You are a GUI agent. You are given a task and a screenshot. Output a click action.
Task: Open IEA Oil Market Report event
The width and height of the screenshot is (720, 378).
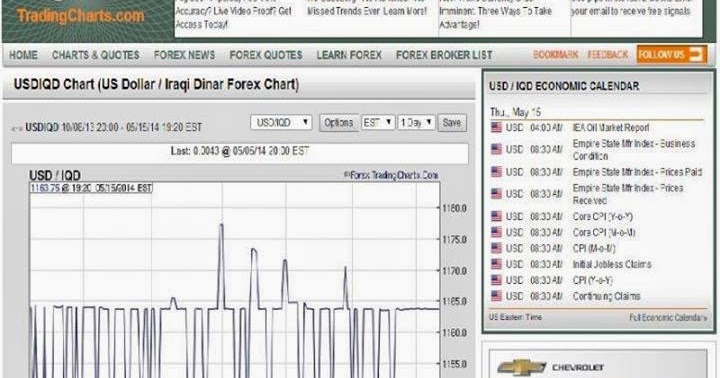pos(611,128)
